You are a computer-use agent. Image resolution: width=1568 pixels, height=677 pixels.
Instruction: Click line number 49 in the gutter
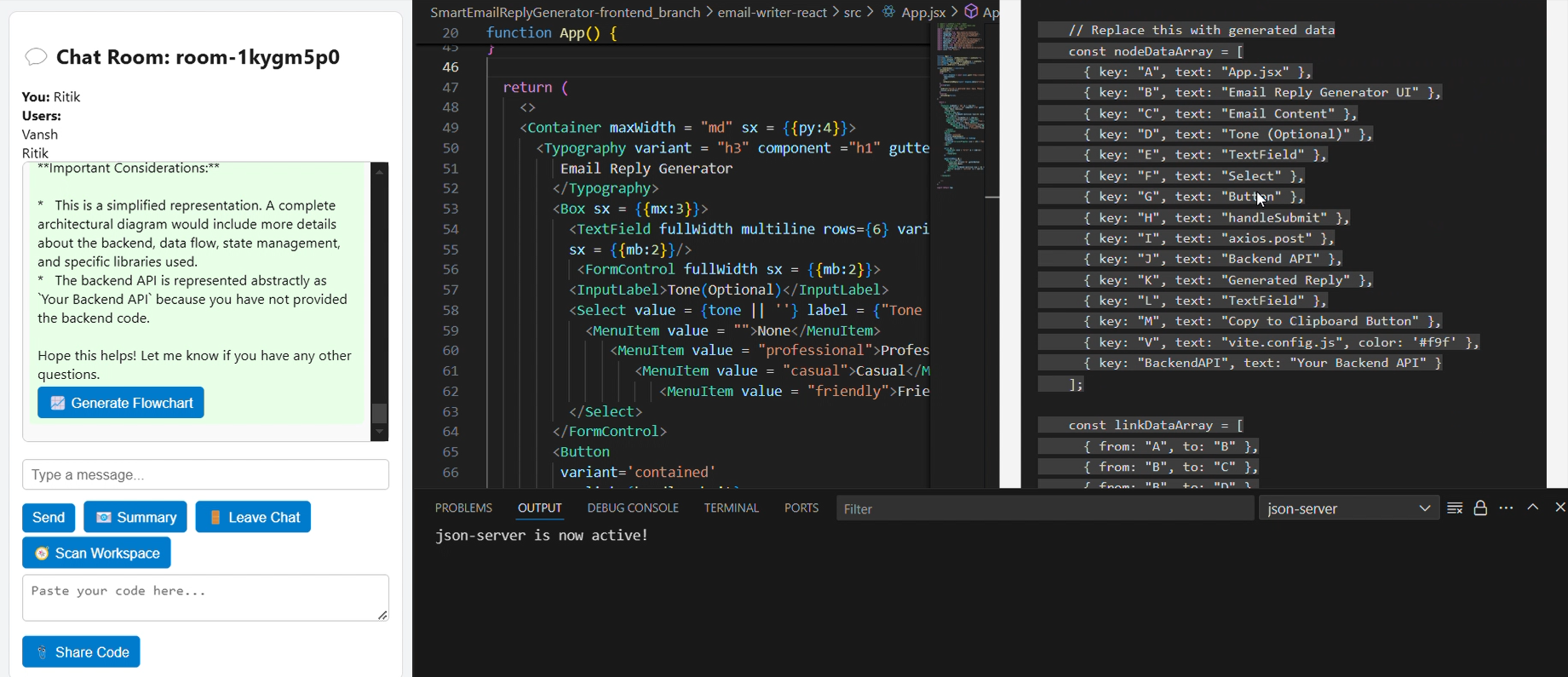click(451, 128)
